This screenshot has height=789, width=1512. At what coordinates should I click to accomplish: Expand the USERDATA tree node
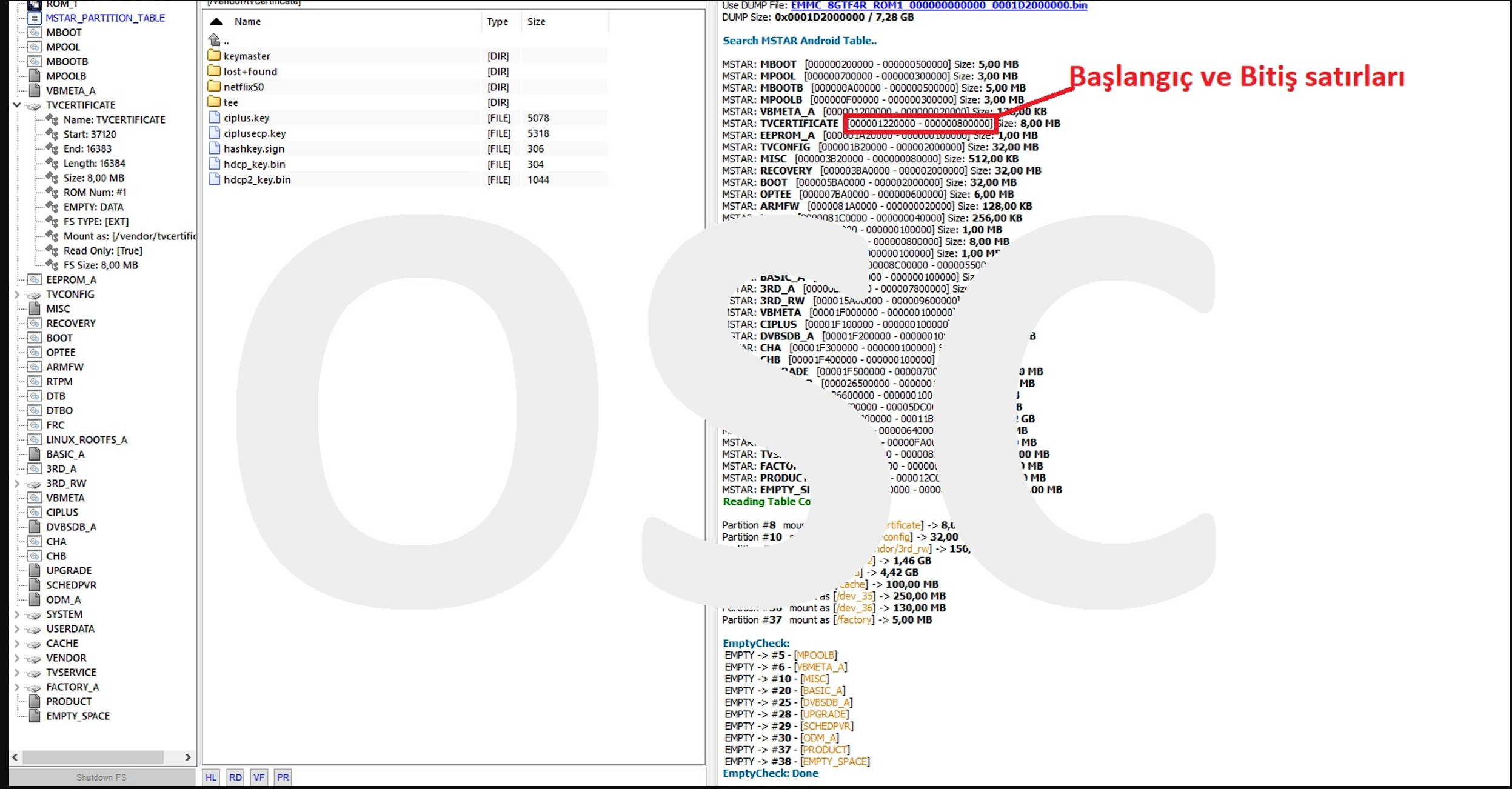(x=17, y=629)
